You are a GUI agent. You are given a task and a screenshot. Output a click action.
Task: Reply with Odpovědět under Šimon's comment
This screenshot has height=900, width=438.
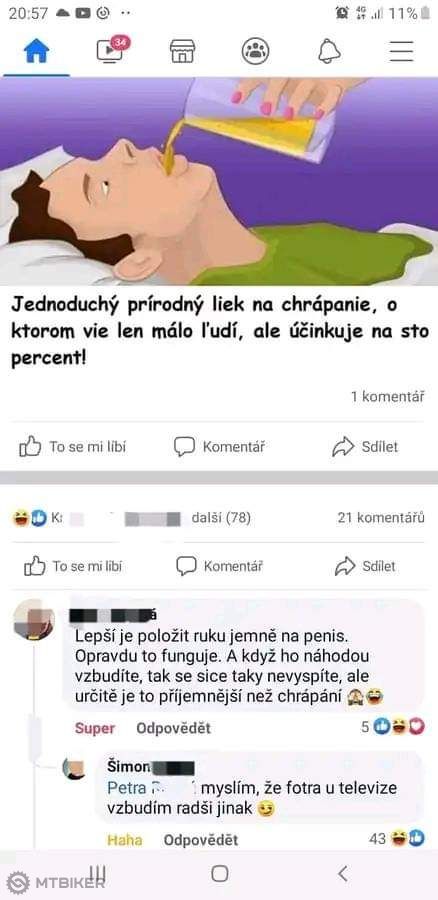(x=201, y=840)
